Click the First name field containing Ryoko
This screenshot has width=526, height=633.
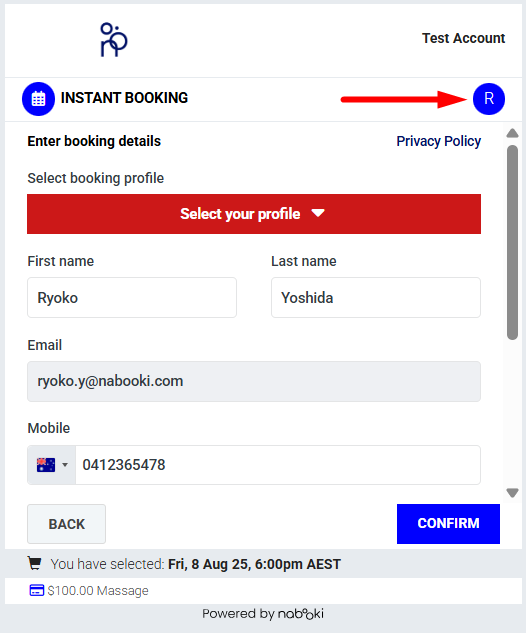[x=132, y=298]
